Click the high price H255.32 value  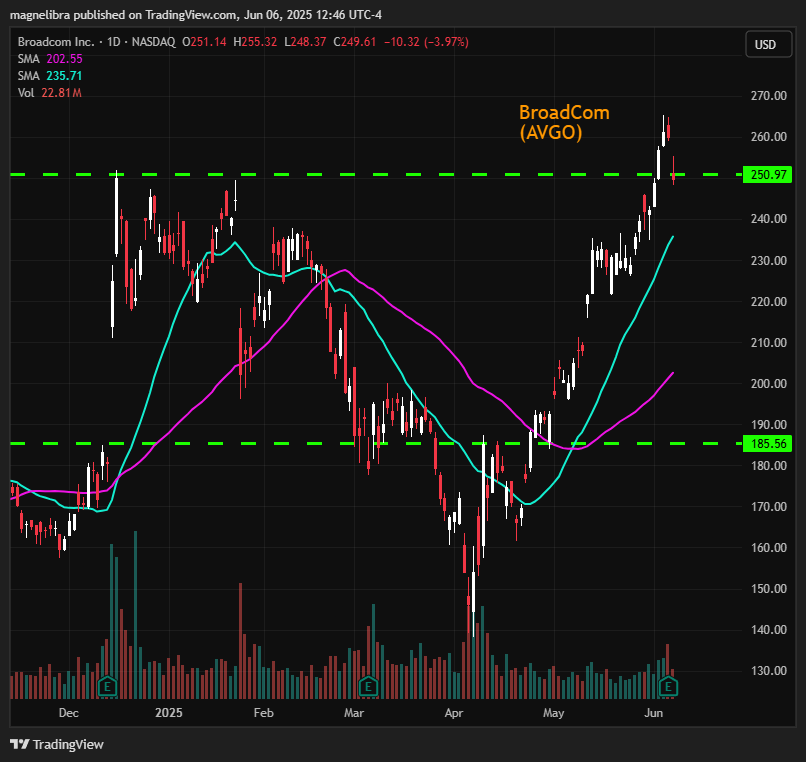pos(255,42)
